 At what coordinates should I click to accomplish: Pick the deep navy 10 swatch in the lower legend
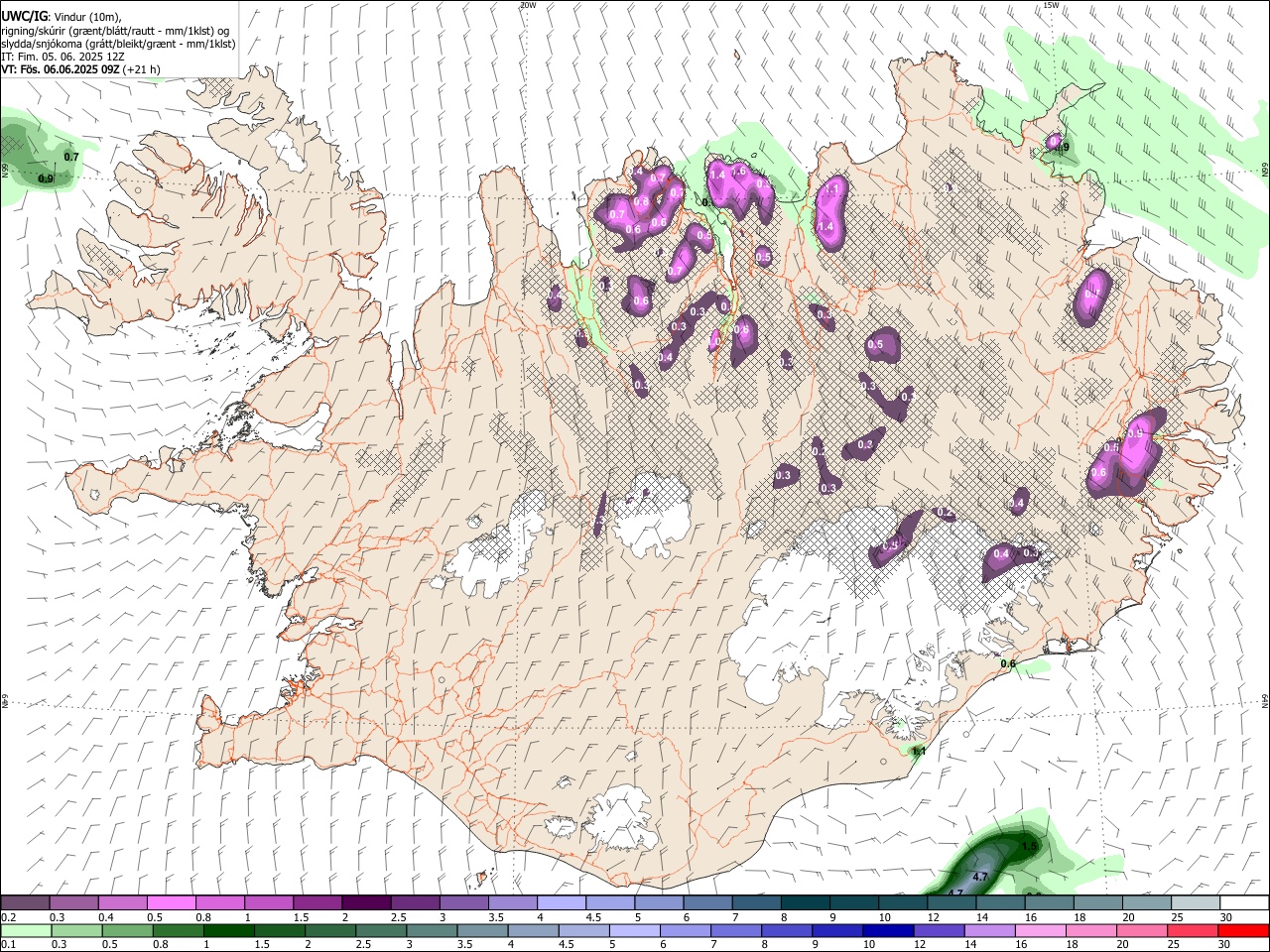click(x=888, y=930)
